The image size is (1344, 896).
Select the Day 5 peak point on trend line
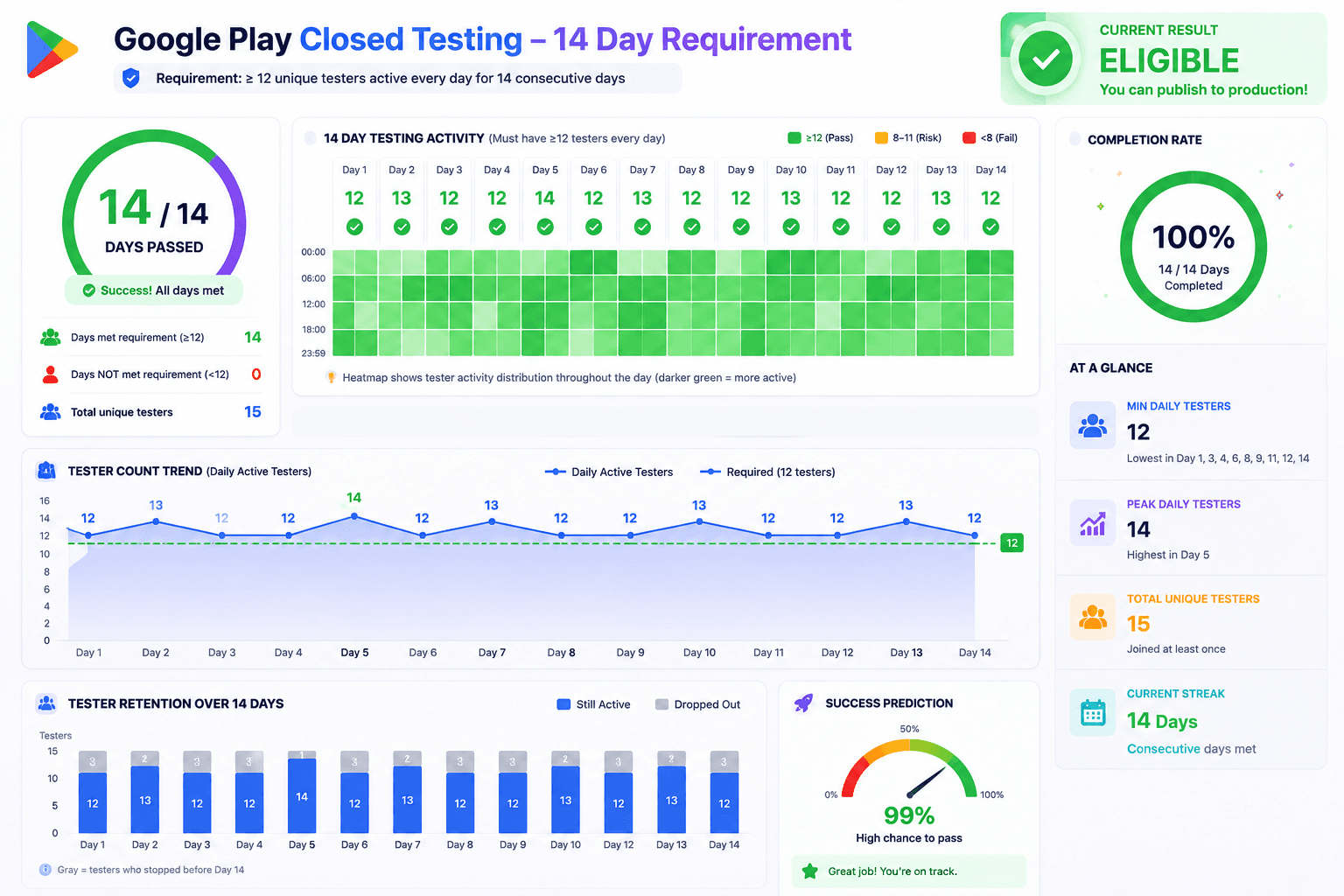point(354,516)
